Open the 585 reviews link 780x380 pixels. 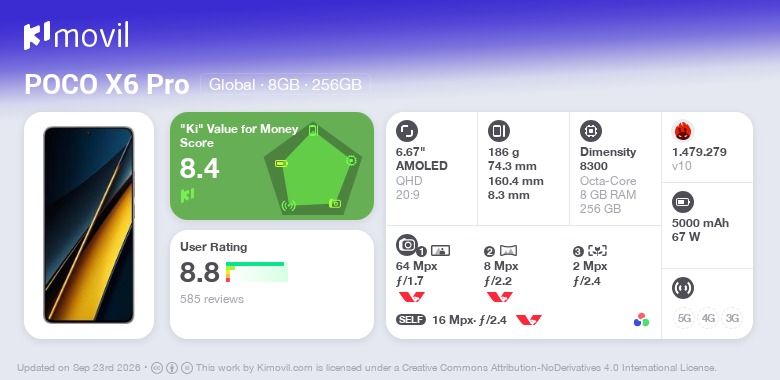click(x=212, y=299)
